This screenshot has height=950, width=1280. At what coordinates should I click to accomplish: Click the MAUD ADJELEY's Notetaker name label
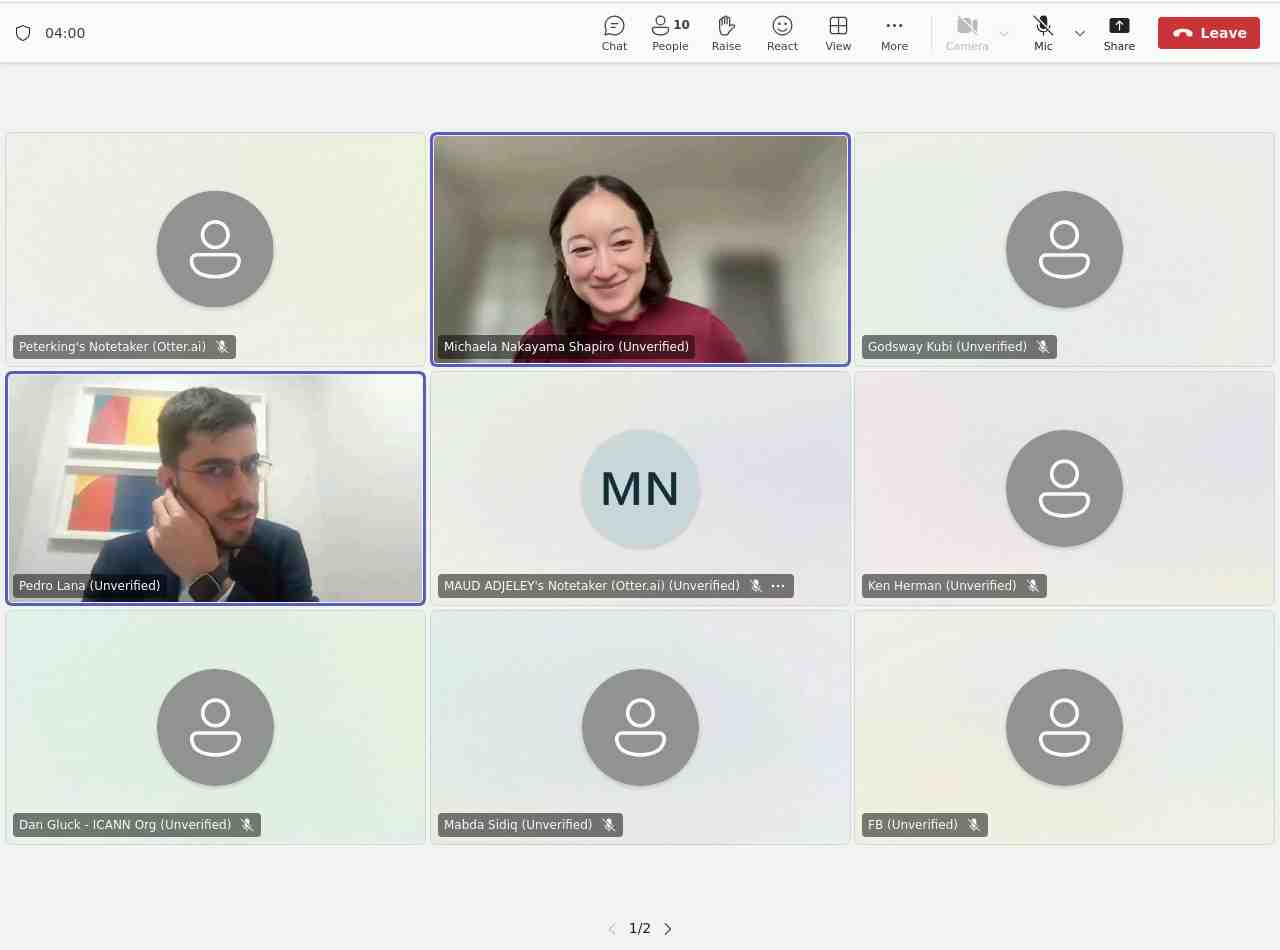592,586
